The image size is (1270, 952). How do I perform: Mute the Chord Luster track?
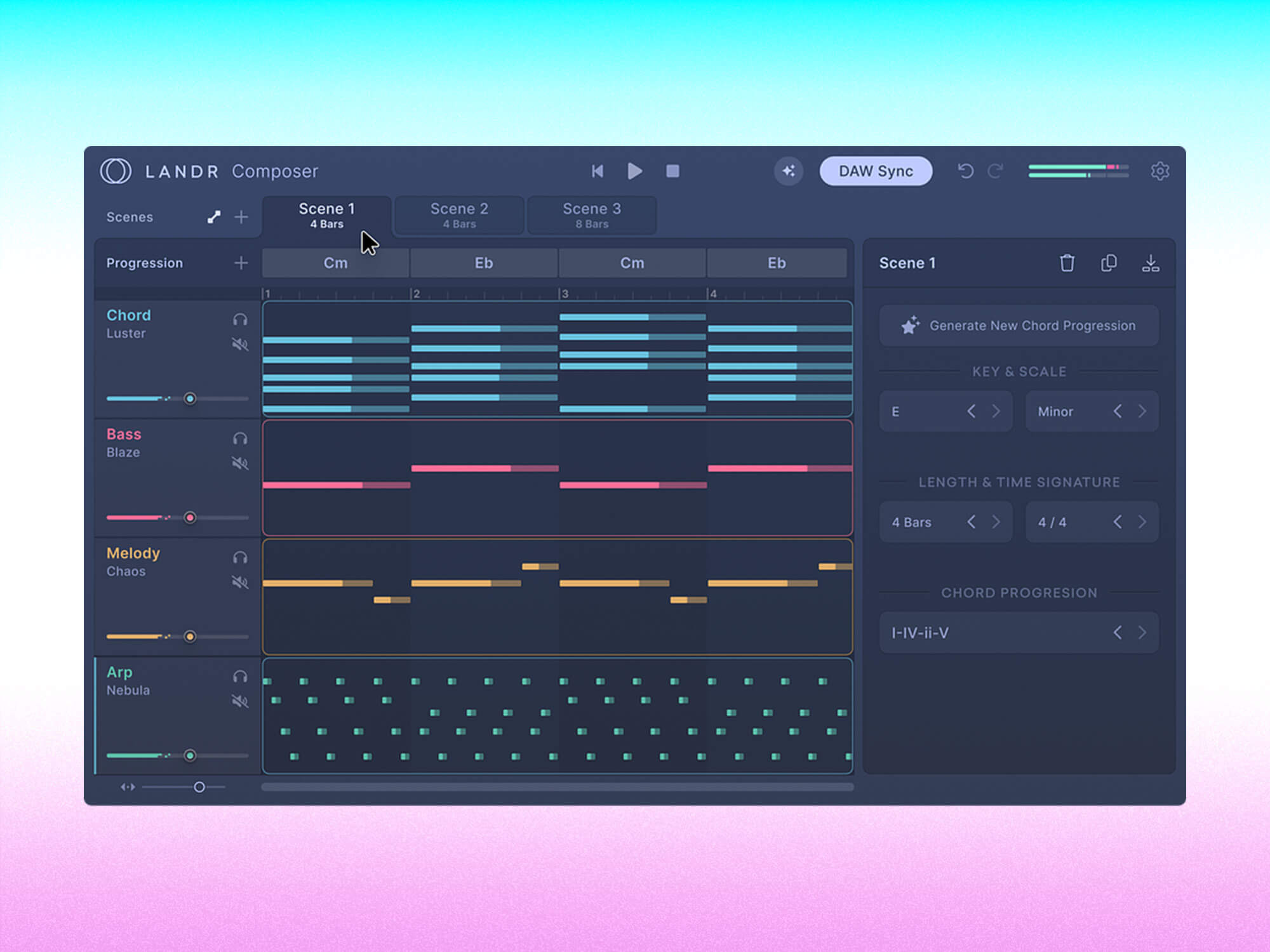tap(240, 345)
